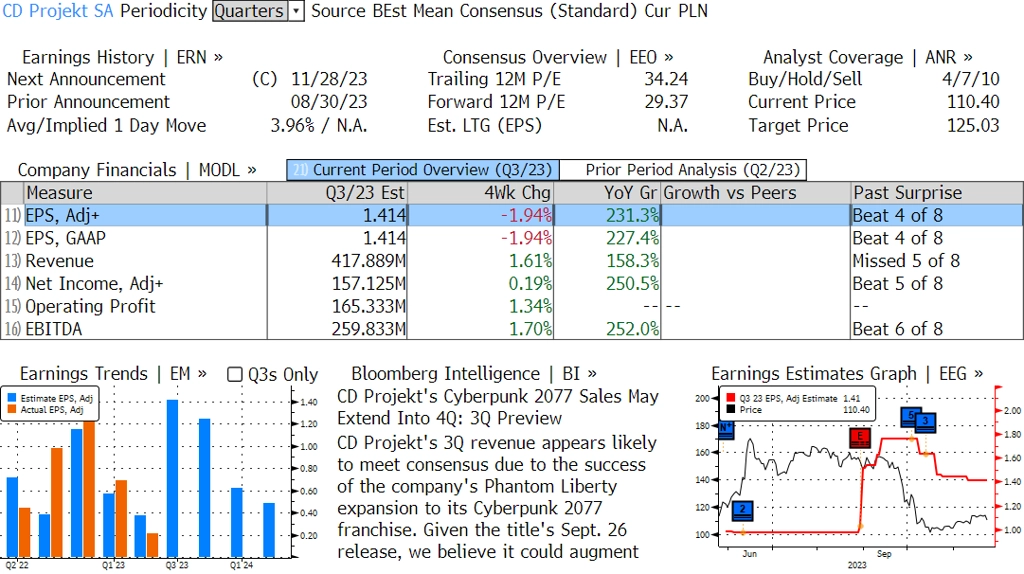Viewport: 1024px width, 574px height.
Task: Click the EBITDA estimate 259.833M
Action: [x=368, y=329]
